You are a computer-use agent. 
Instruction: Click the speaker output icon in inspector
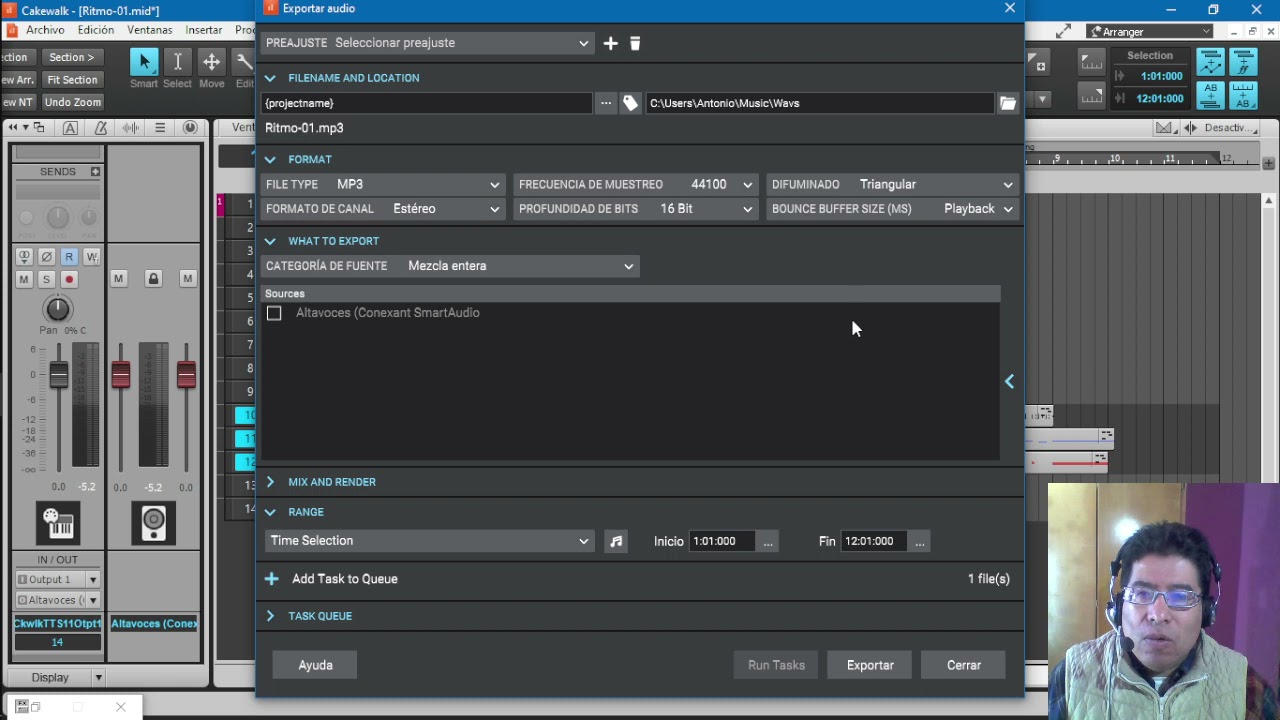click(x=153, y=523)
